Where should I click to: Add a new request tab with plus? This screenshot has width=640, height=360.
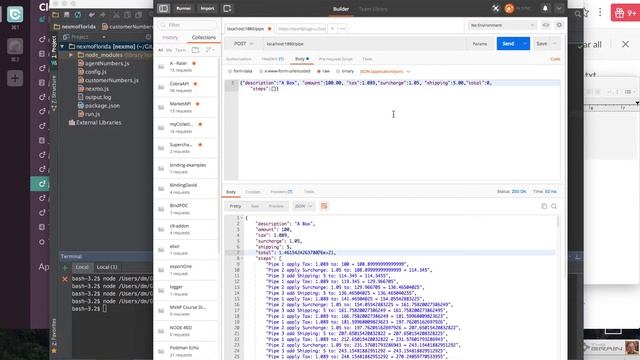(332, 29)
